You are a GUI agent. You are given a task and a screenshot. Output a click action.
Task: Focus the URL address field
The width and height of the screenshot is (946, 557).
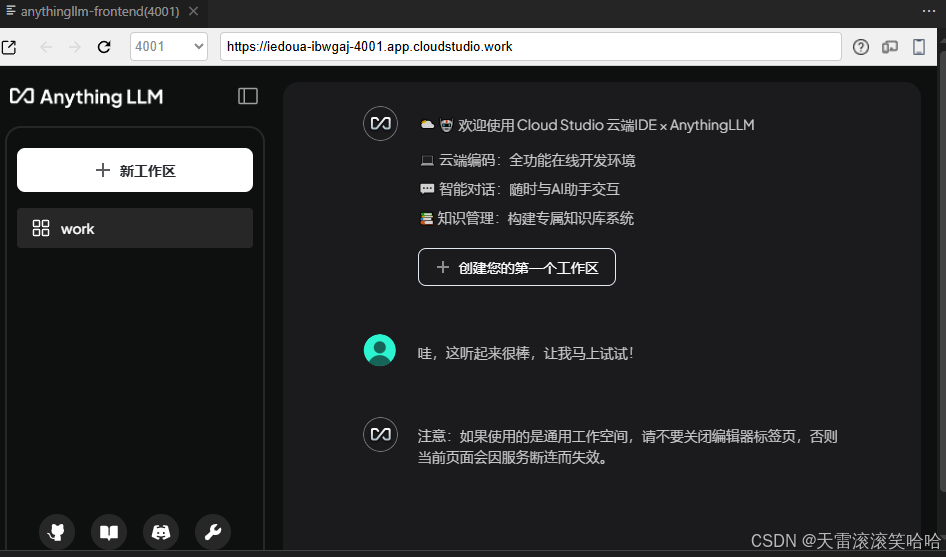(530, 46)
